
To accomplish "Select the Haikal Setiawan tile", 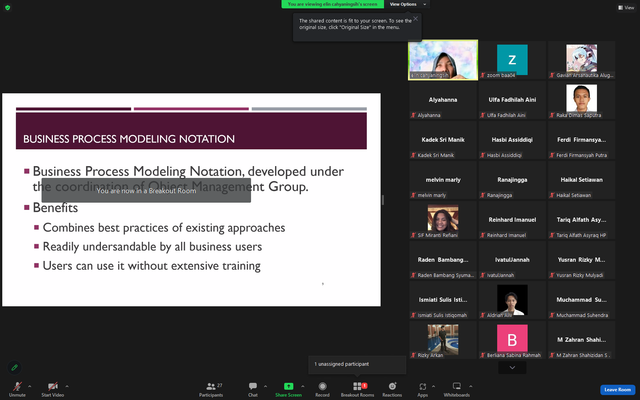I will 582,180.
